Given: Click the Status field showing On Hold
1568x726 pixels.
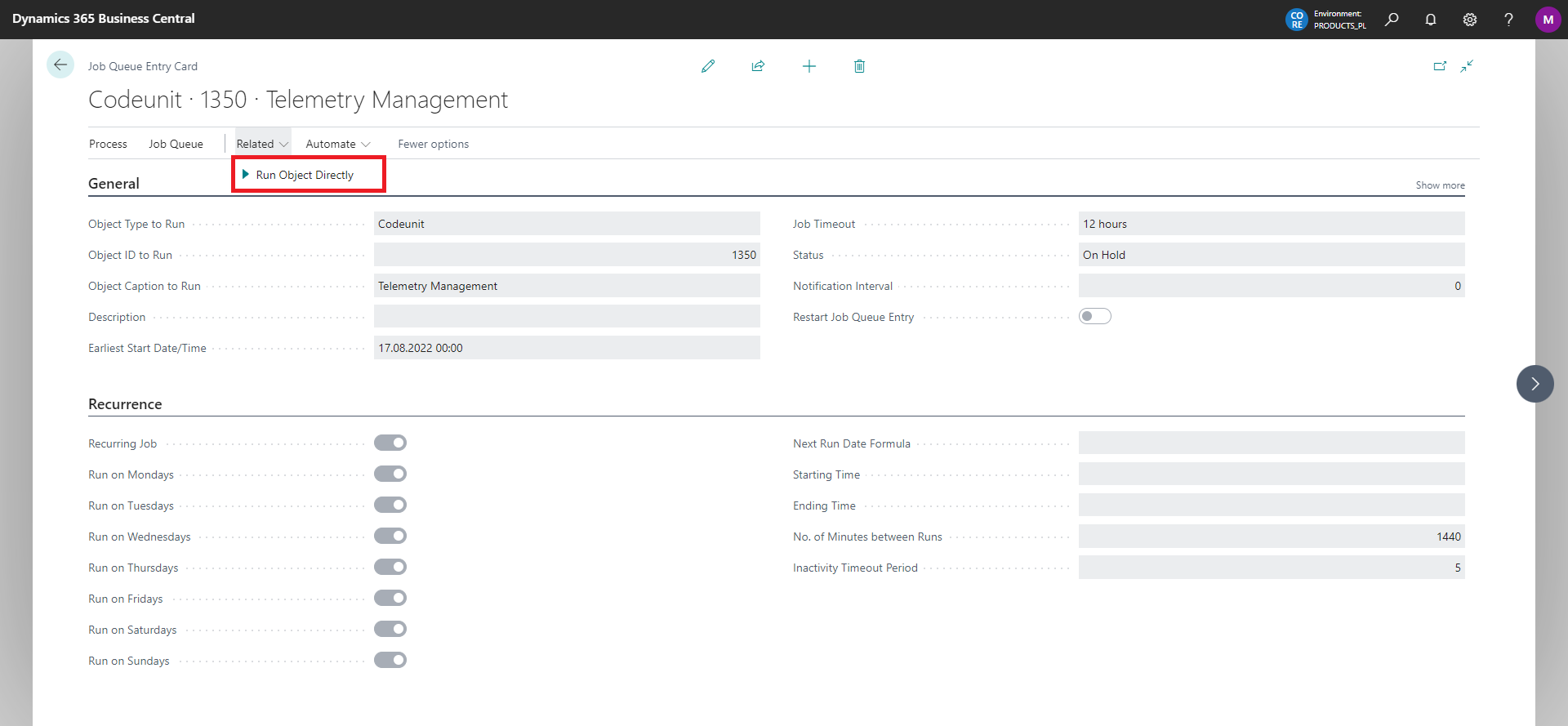Looking at the screenshot, I should pos(1272,255).
